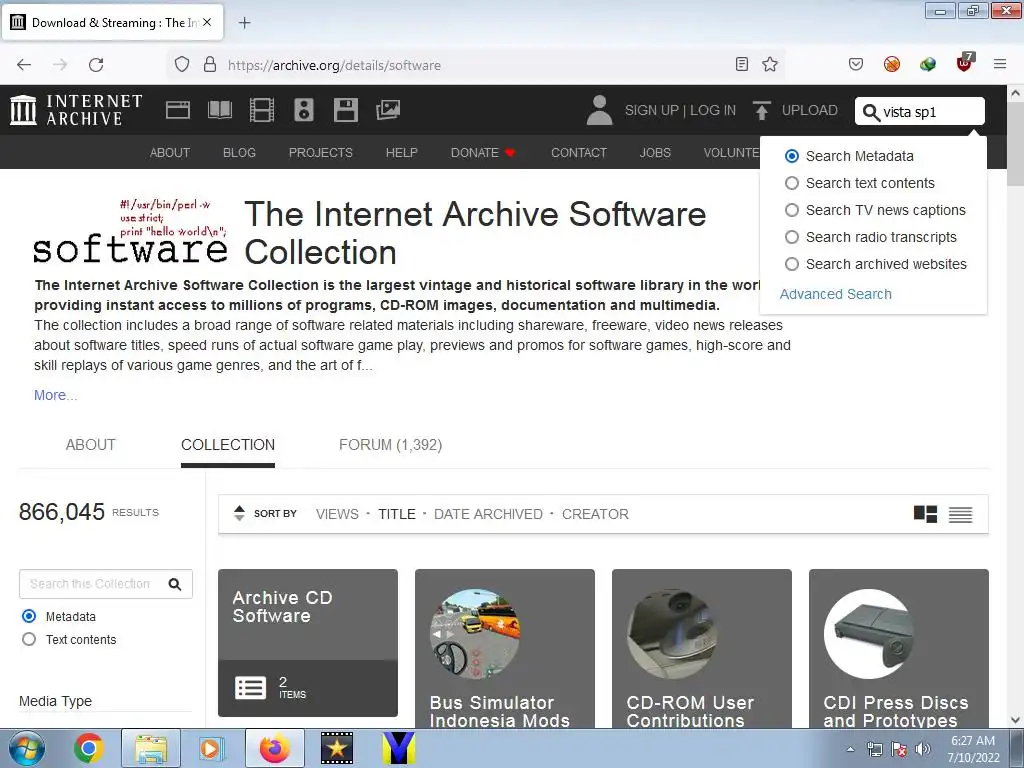The height and width of the screenshot is (768, 1024).
Task: Show hidden system tray icons
Action: click(x=850, y=750)
